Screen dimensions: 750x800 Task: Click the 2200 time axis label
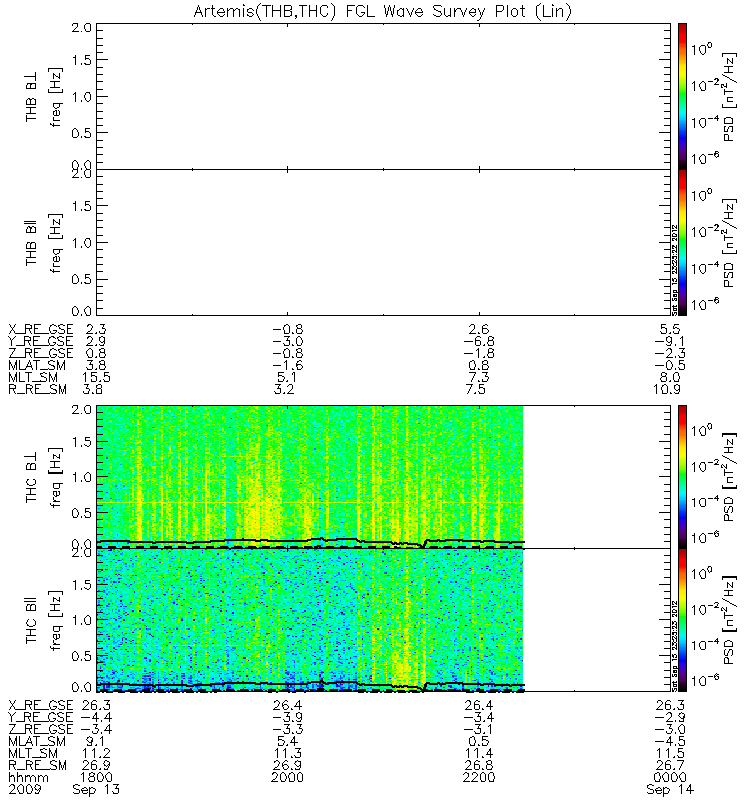[479, 778]
